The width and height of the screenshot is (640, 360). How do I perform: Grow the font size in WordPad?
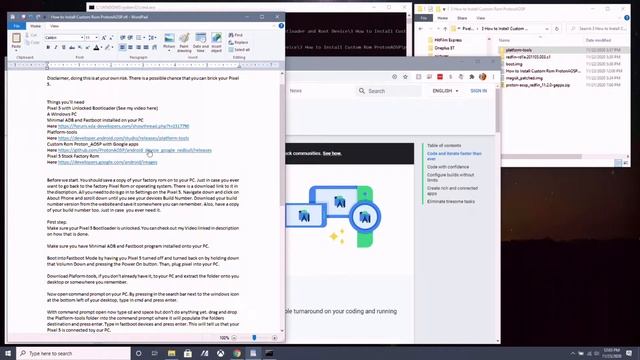point(104,38)
